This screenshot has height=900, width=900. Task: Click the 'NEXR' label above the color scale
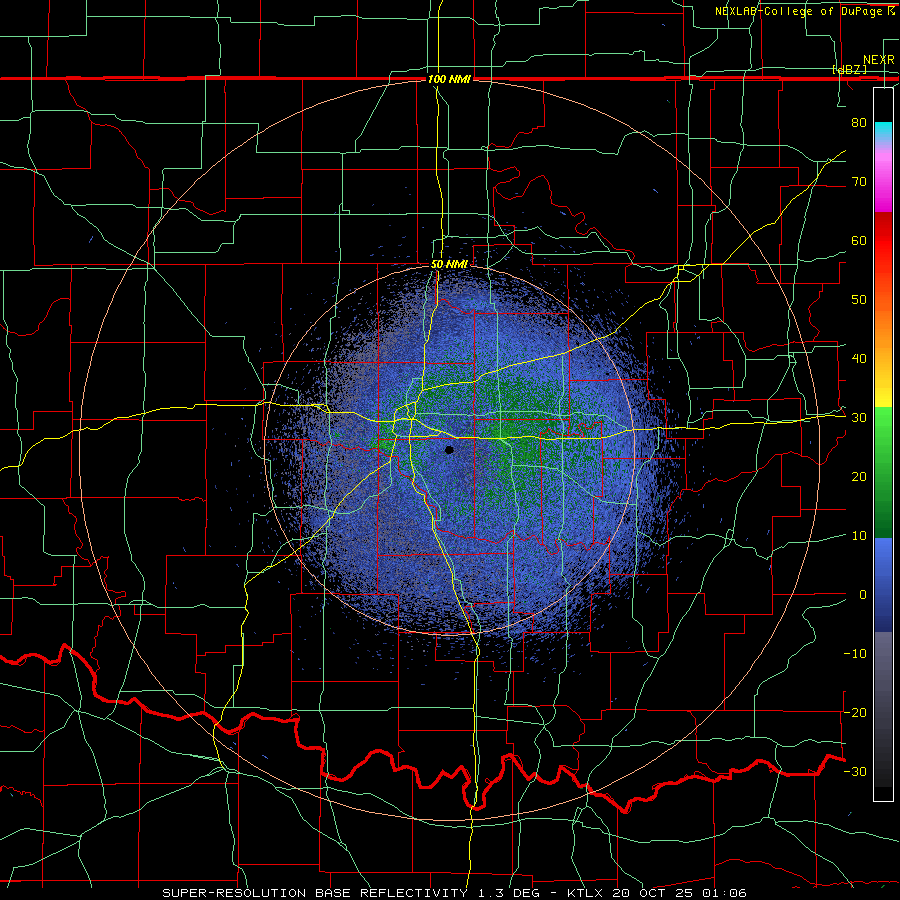(x=878, y=60)
